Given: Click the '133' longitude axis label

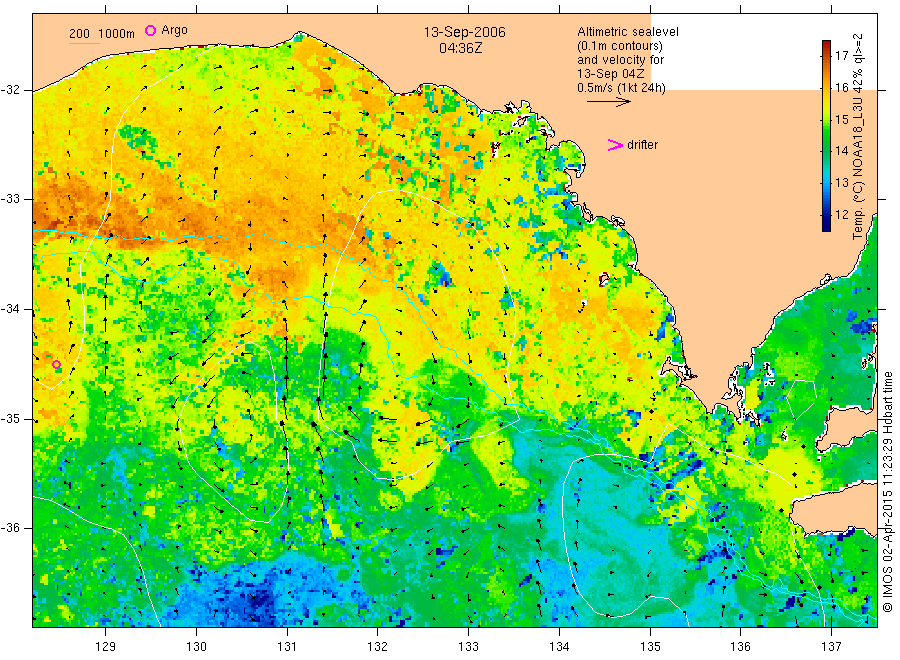Looking at the screenshot, I should [x=468, y=647].
